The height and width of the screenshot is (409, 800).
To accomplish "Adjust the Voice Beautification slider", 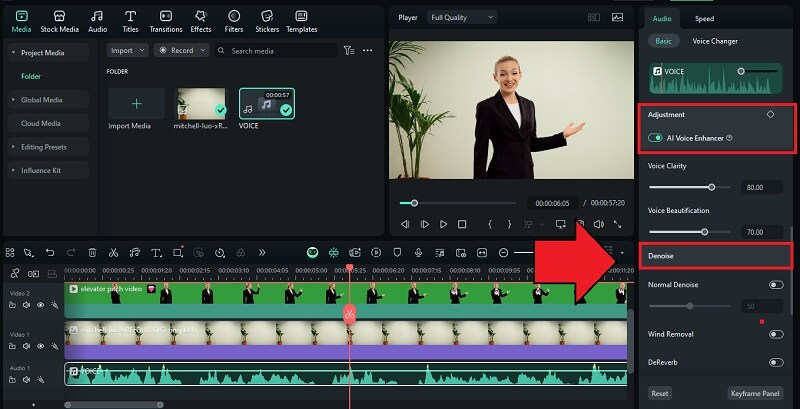I will click(689, 232).
